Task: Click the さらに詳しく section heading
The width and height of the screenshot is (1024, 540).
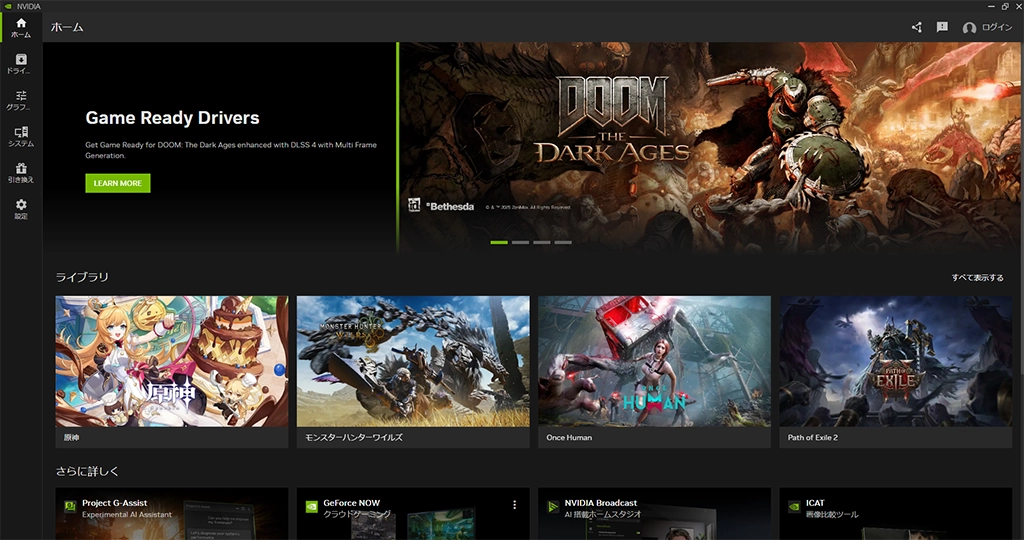Action: pos(87,471)
